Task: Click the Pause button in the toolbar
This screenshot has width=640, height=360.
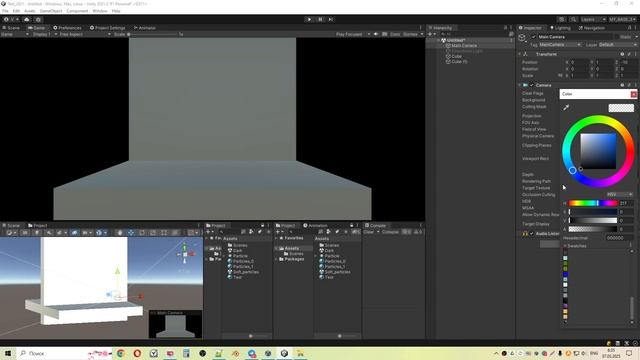Action: (320, 19)
